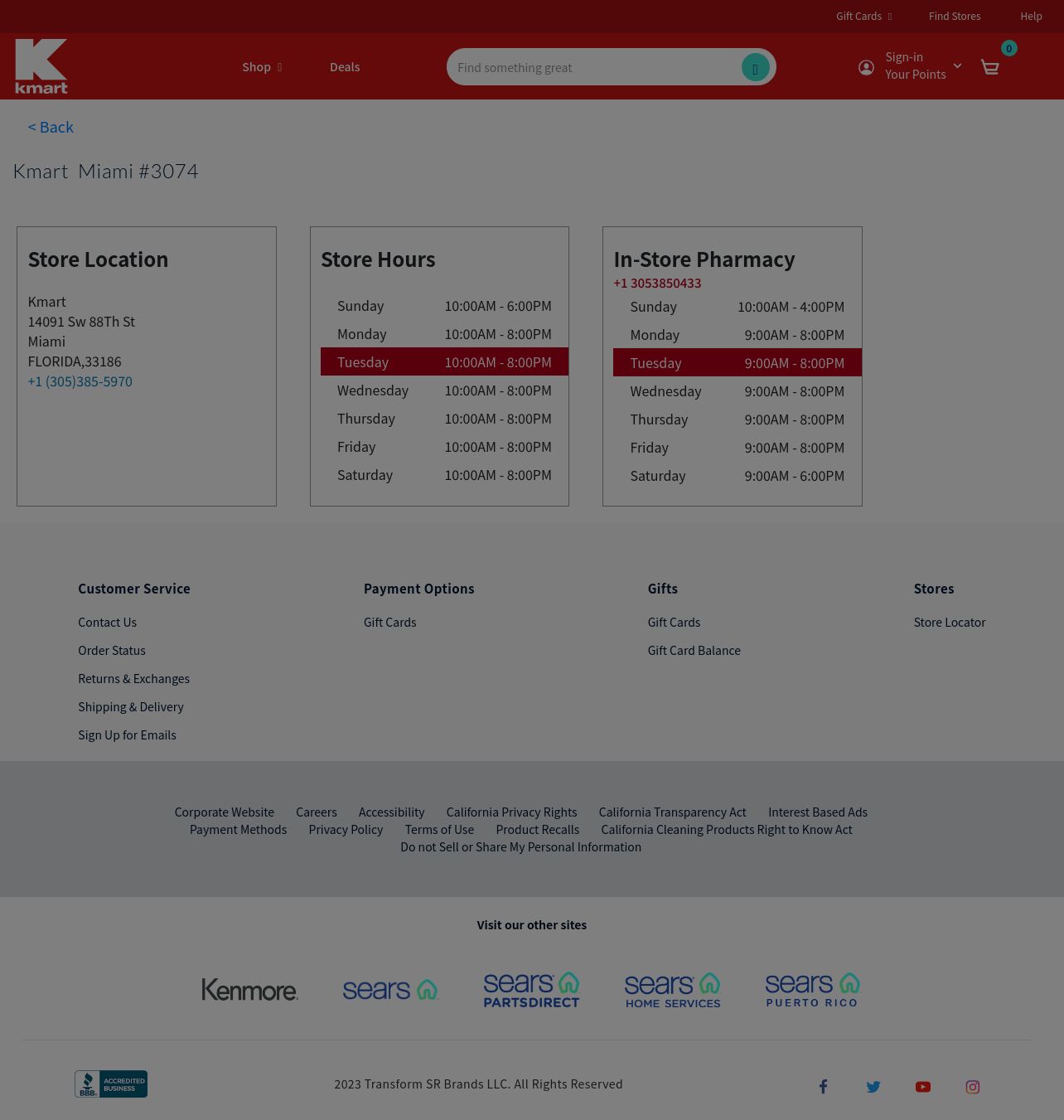This screenshot has width=1064, height=1120.
Task: Visit the plain Sears site logo
Action: pos(390,990)
